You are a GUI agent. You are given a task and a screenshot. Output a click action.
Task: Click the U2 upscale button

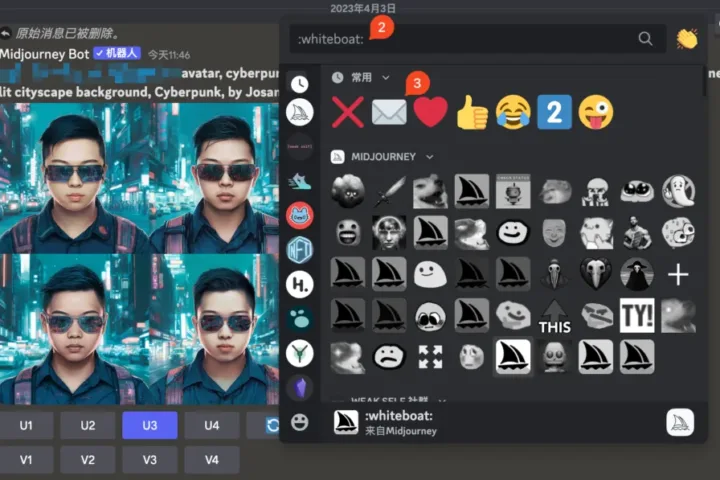pos(88,425)
